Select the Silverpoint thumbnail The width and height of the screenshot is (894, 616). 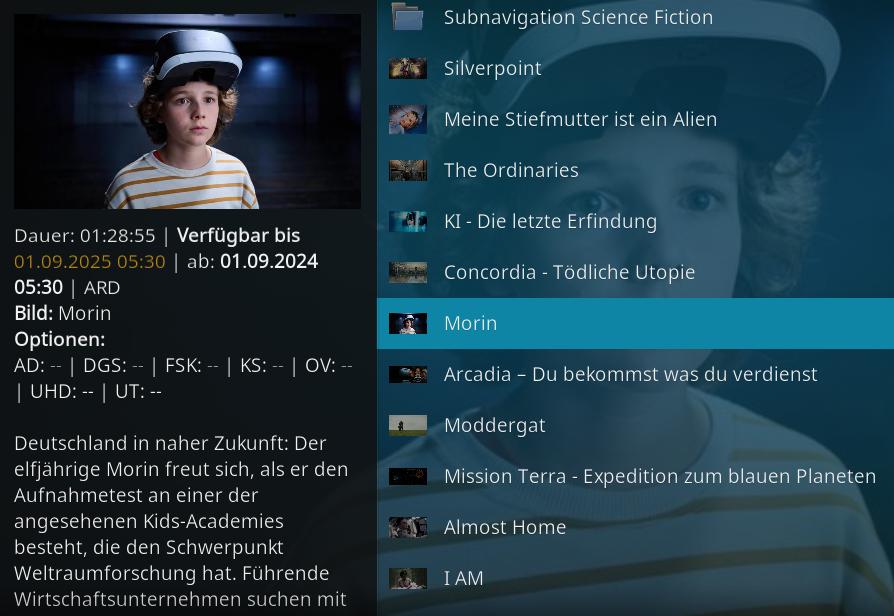[408, 68]
